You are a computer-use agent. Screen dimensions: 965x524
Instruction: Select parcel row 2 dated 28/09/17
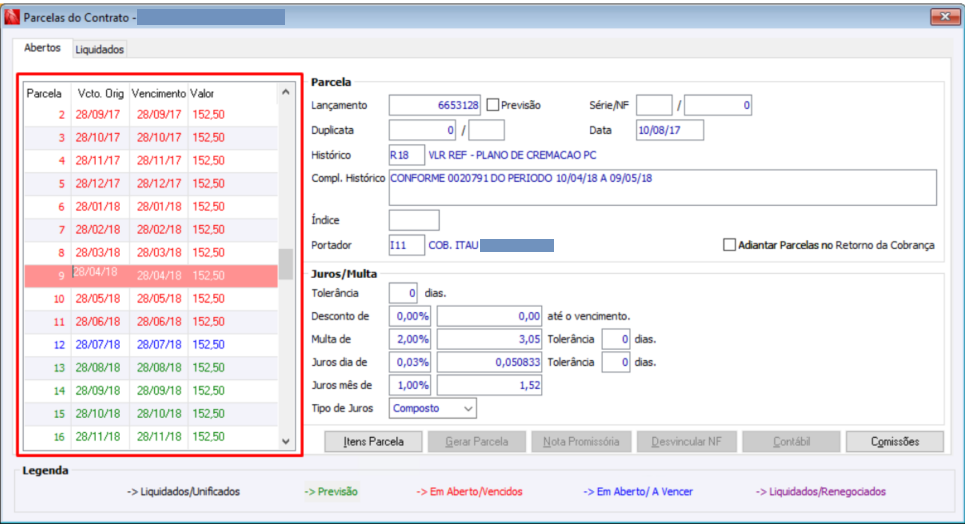point(151,115)
